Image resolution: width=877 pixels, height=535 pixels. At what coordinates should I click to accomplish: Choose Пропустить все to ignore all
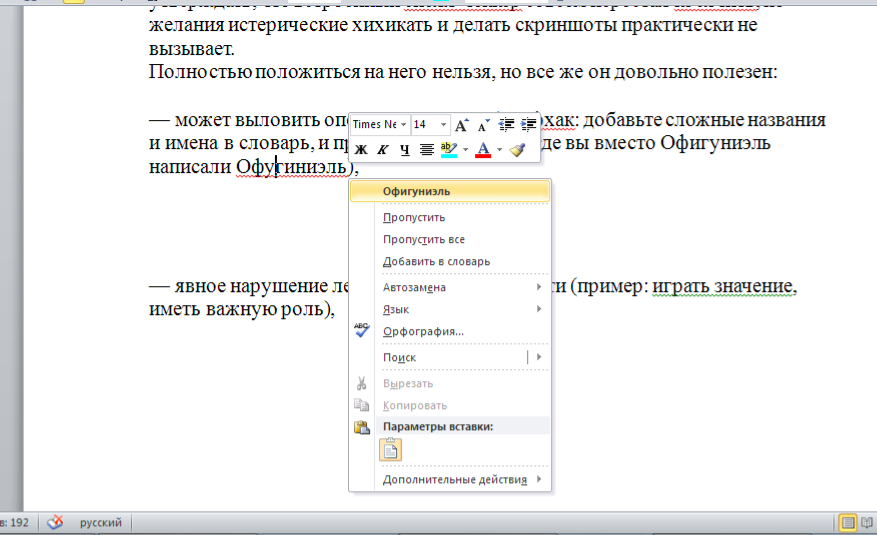pyautogui.click(x=423, y=239)
